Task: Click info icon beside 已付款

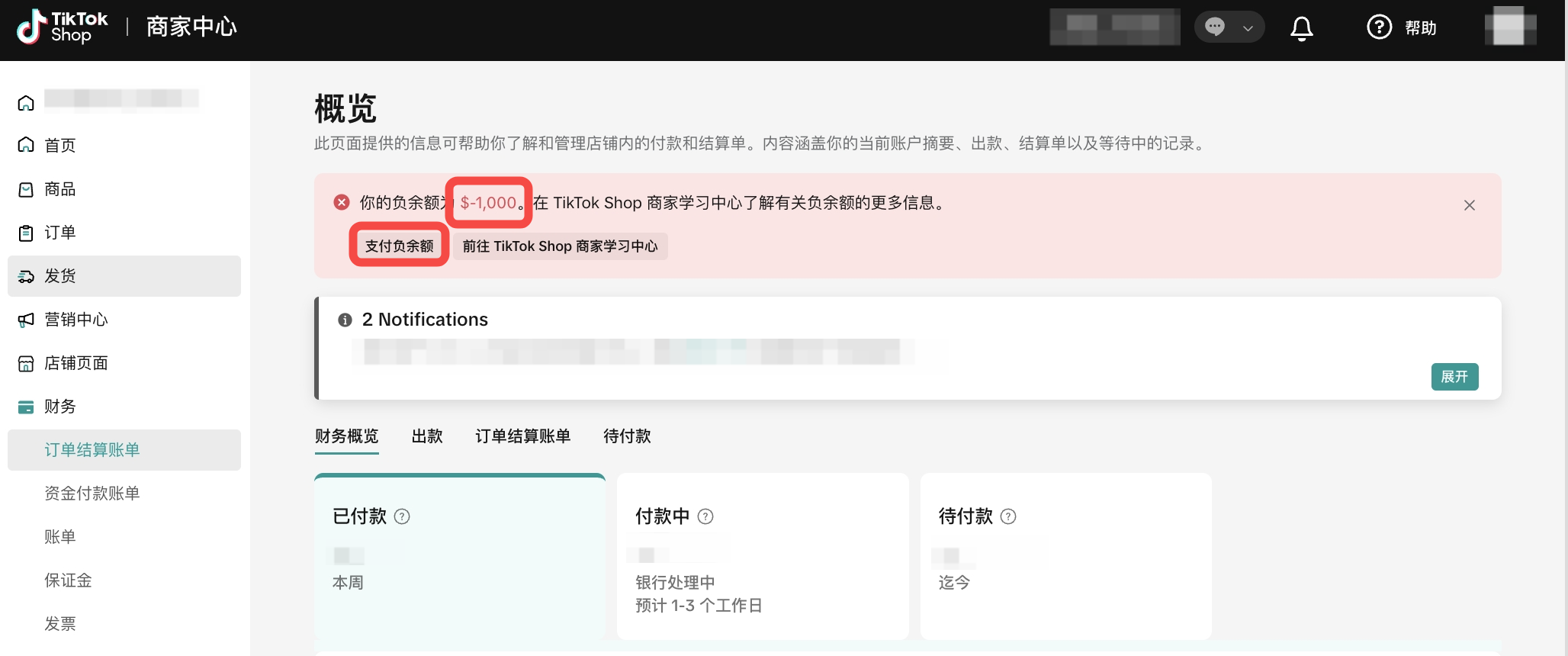Action: click(402, 516)
